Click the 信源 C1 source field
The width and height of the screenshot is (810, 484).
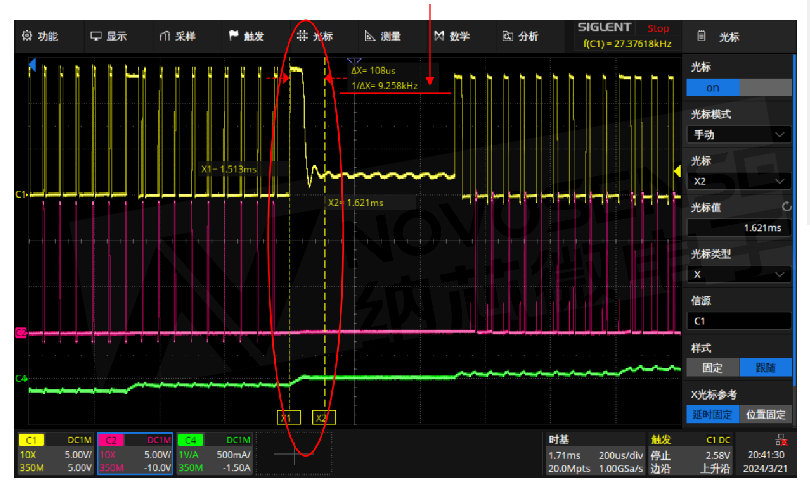pyautogui.click(x=739, y=321)
